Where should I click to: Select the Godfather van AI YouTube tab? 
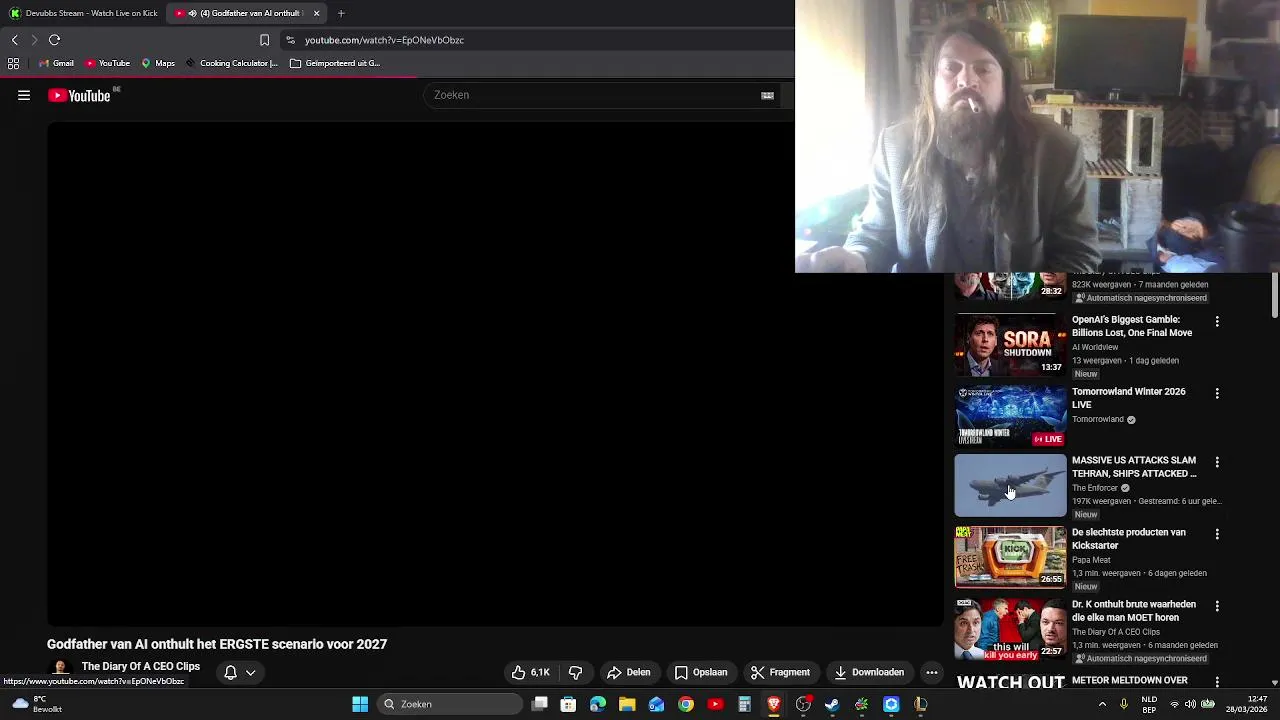pyautogui.click(x=248, y=13)
